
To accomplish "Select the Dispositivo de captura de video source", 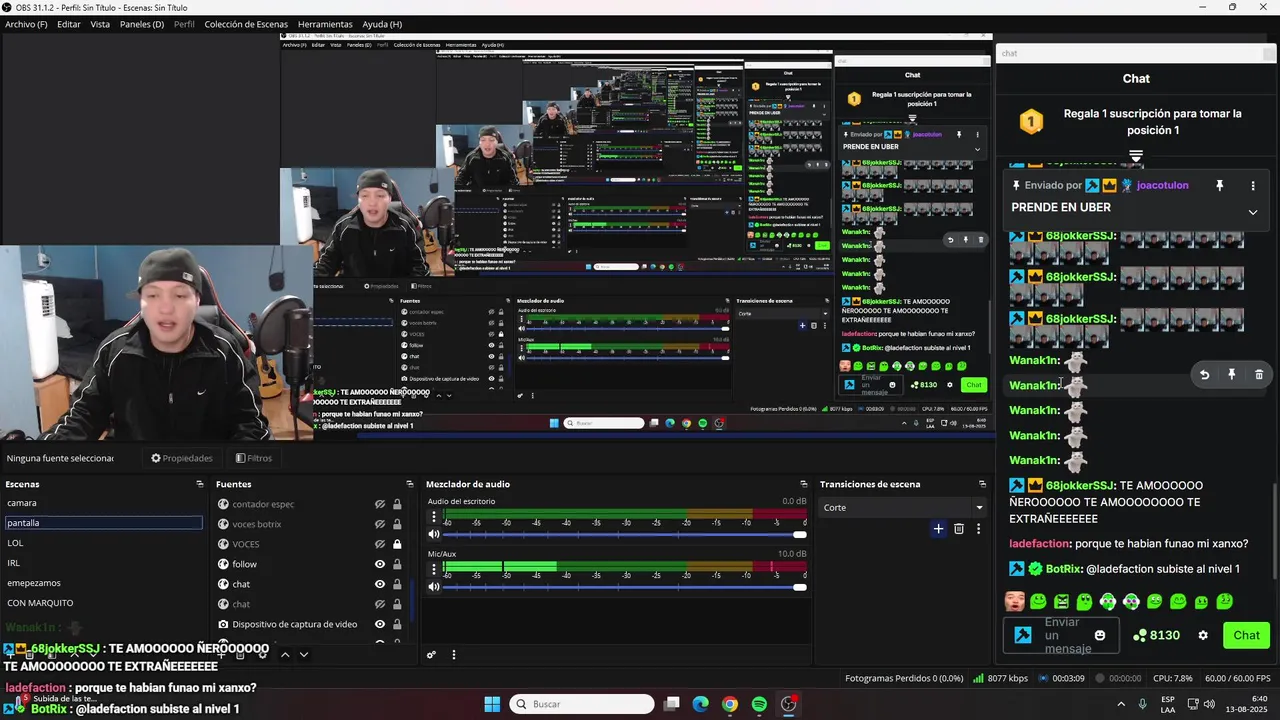I will coord(294,624).
